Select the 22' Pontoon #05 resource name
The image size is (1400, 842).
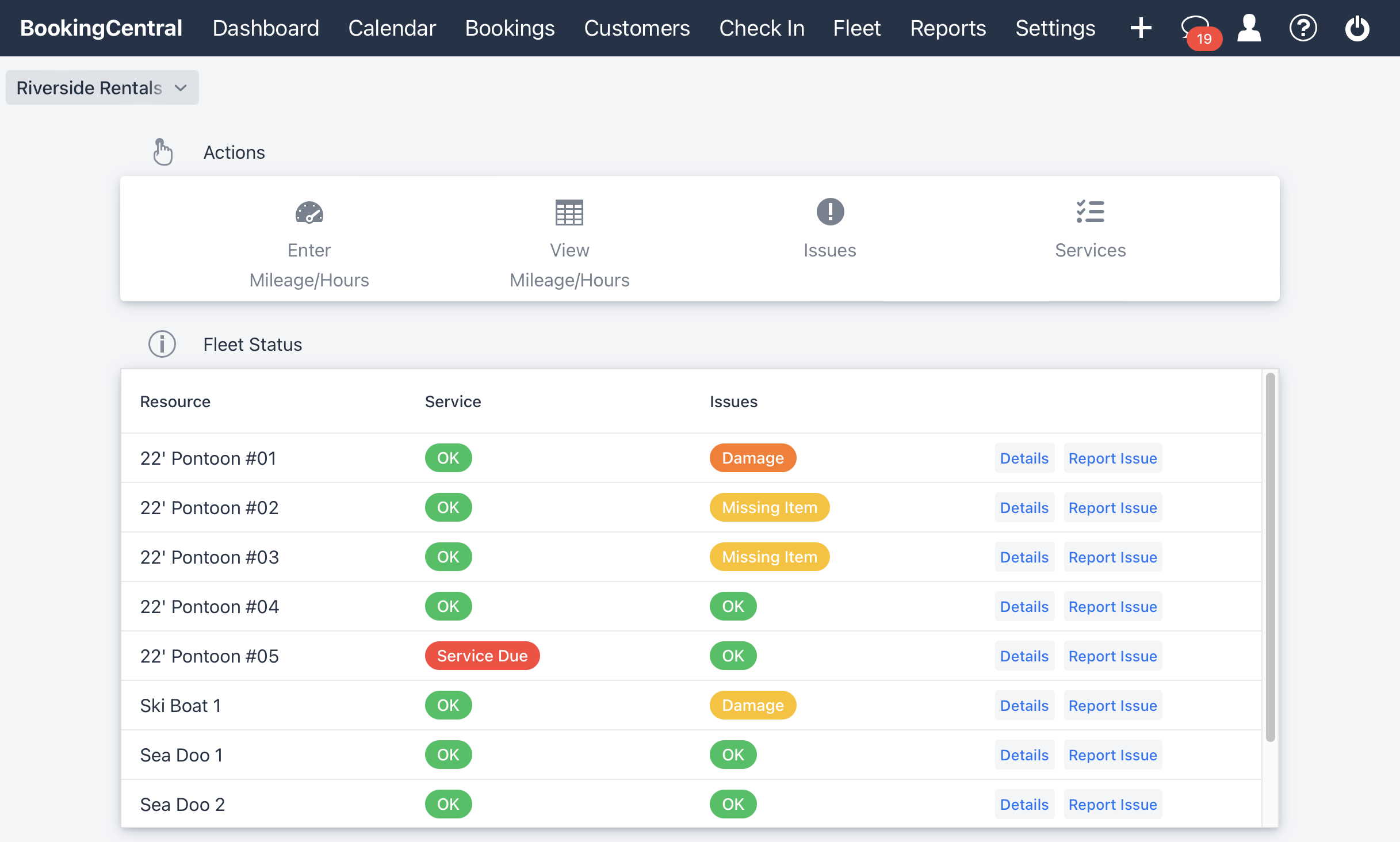click(209, 656)
